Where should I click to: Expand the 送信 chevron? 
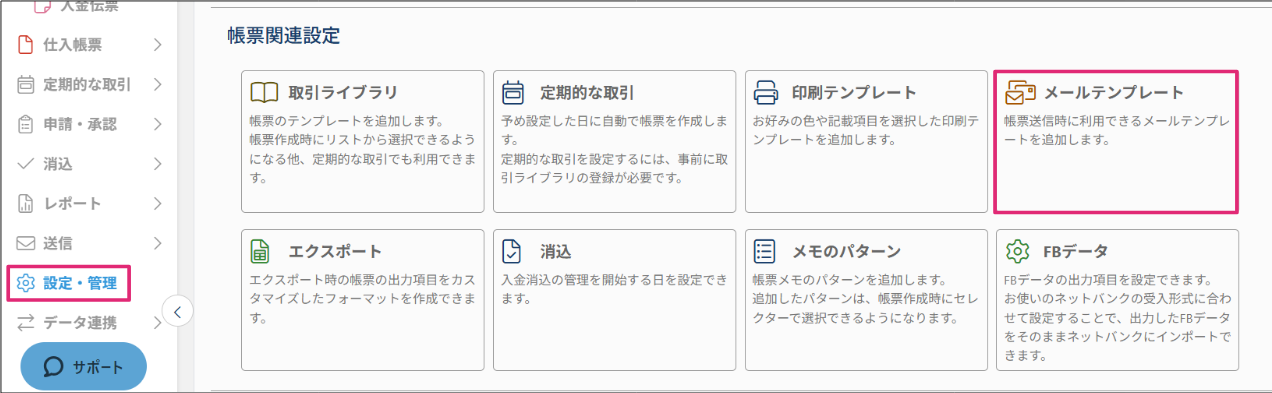tap(157, 243)
